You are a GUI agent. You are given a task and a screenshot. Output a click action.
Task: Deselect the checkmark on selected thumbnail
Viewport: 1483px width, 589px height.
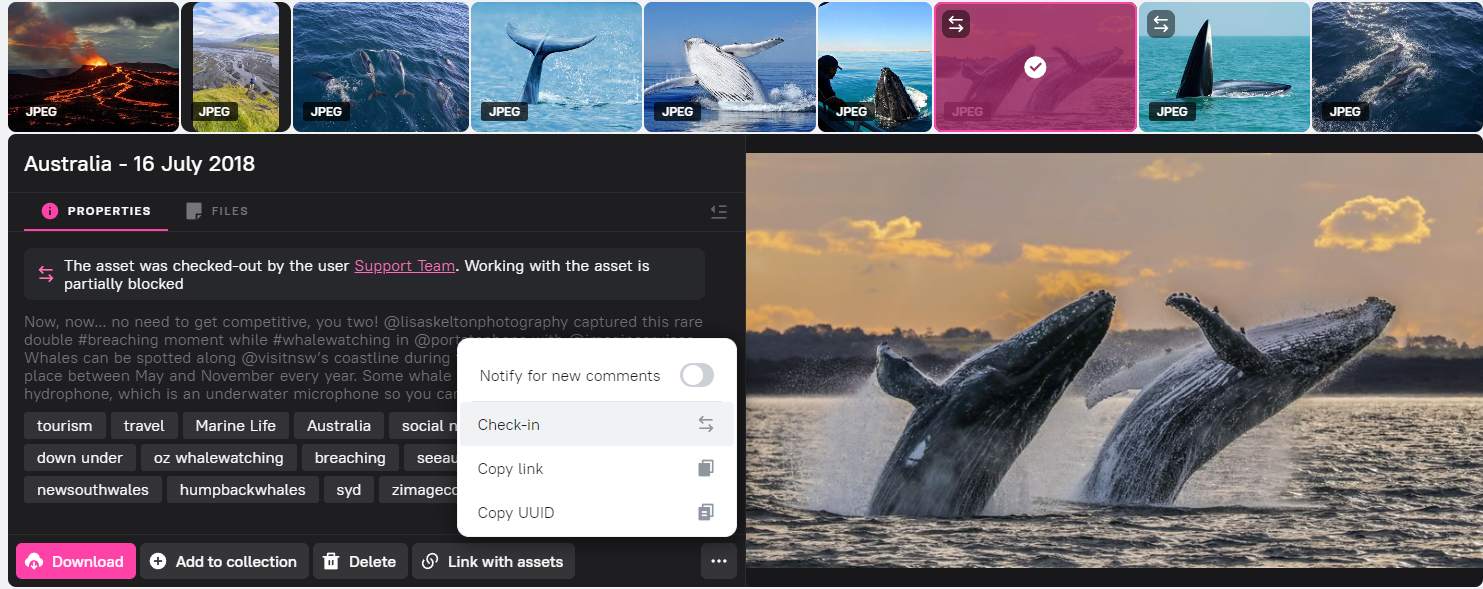[x=1035, y=67]
